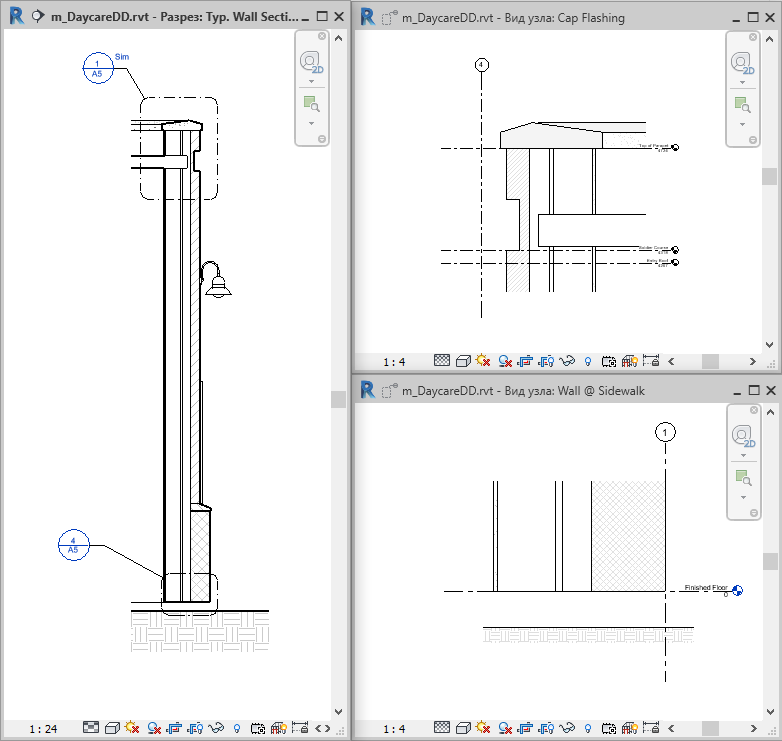Viewport: 782px width, 741px height.
Task: Toggle Crop View in Wall @ Sidewalk view
Action: pyautogui.click(x=525, y=728)
